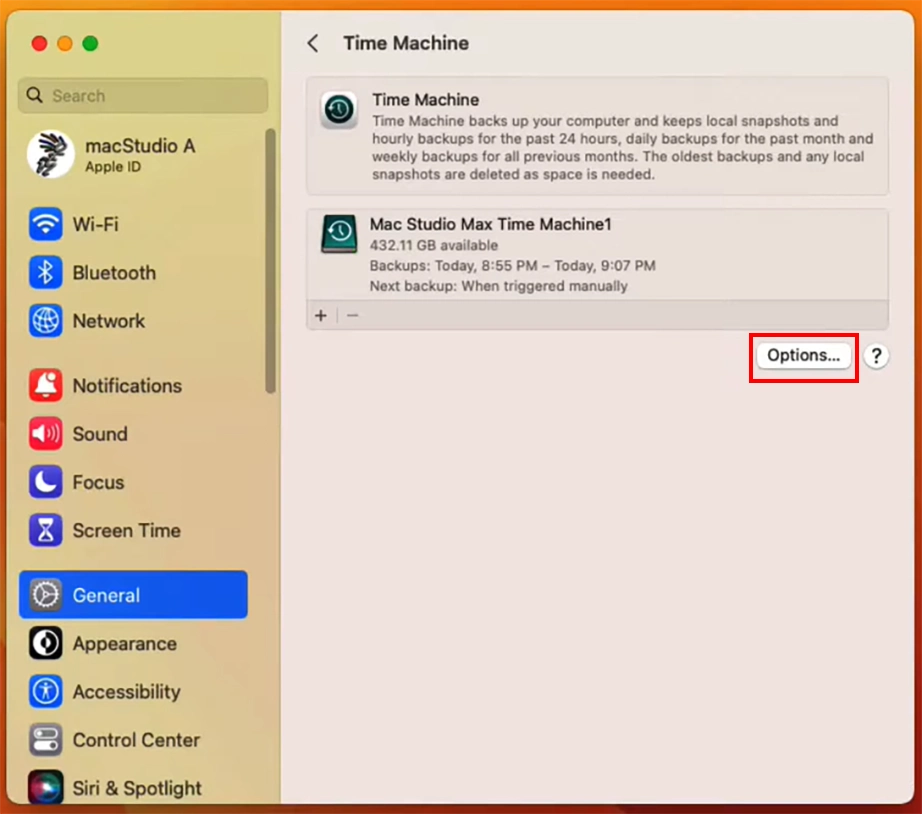Click the General gear icon
922x814 pixels.
45,595
